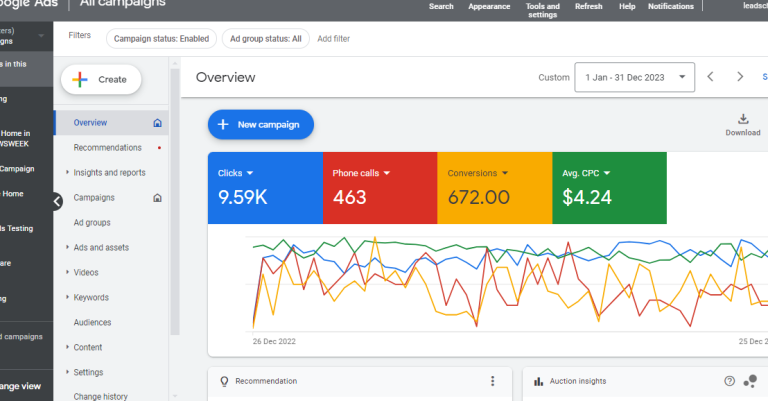
Task: Select Ad groups in the navigation
Action: click(92, 223)
